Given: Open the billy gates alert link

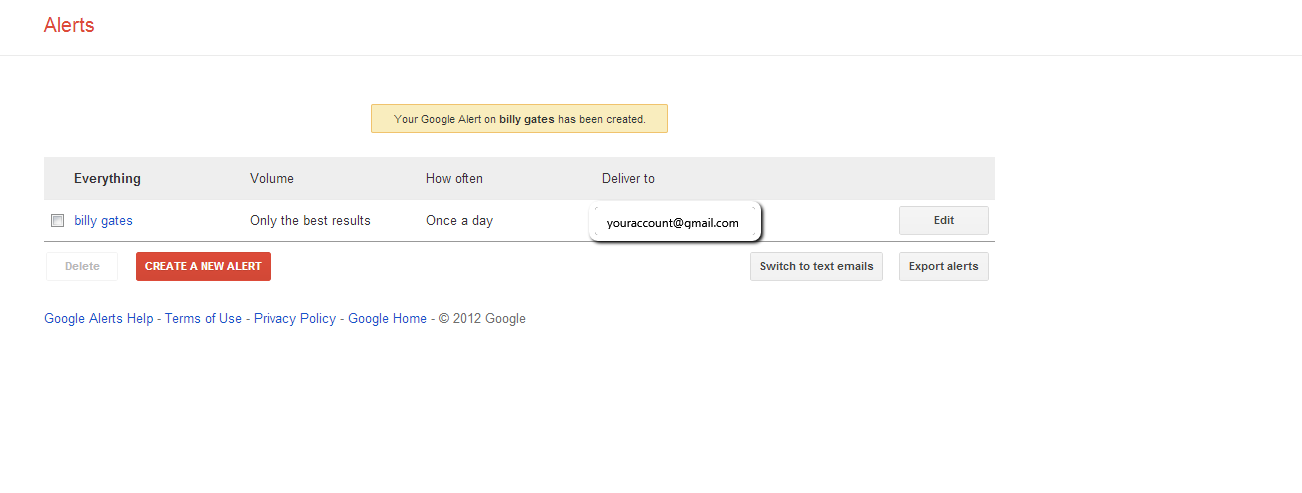Looking at the screenshot, I should (103, 221).
